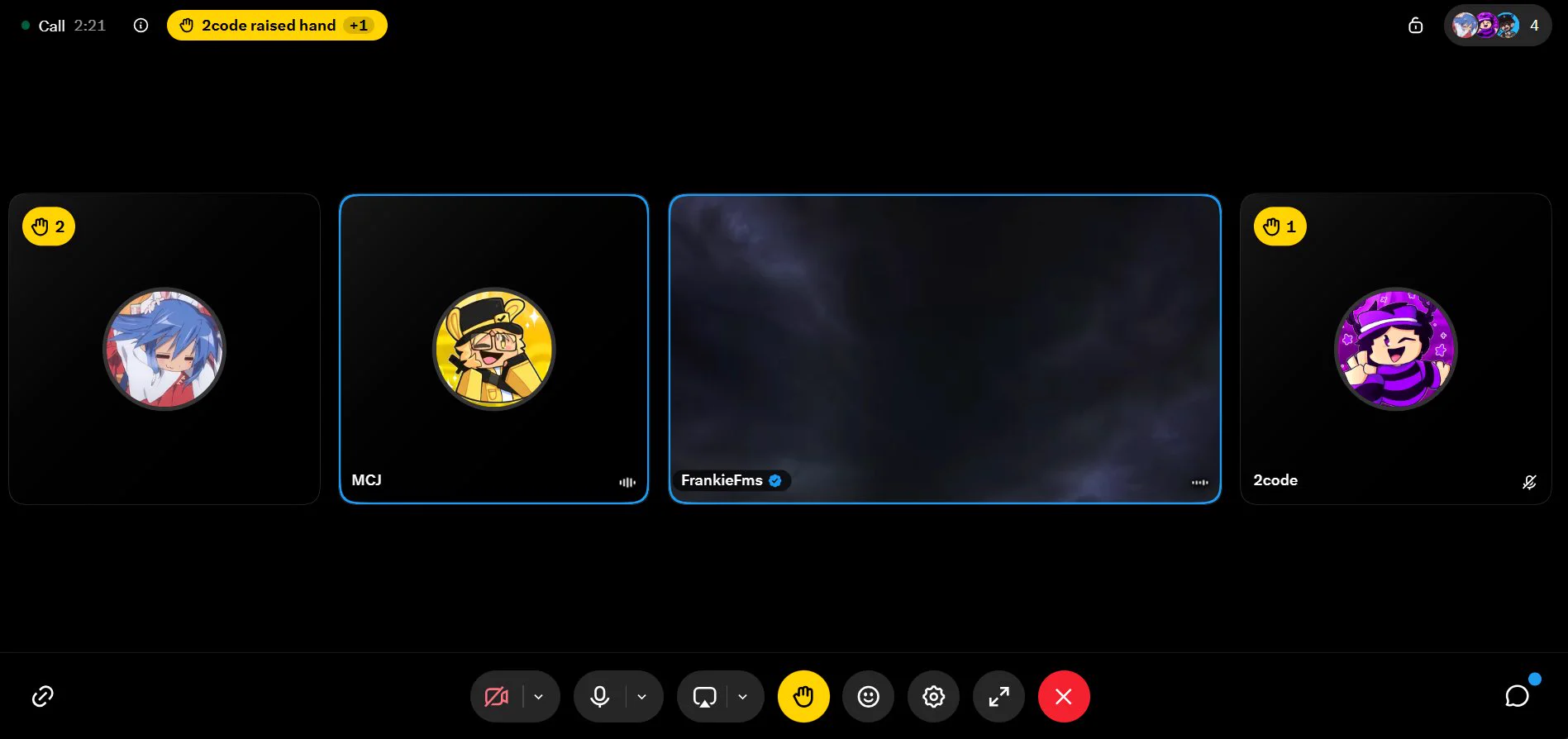Open screen share options dropdown

pyautogui.click(x=743, y=697)
